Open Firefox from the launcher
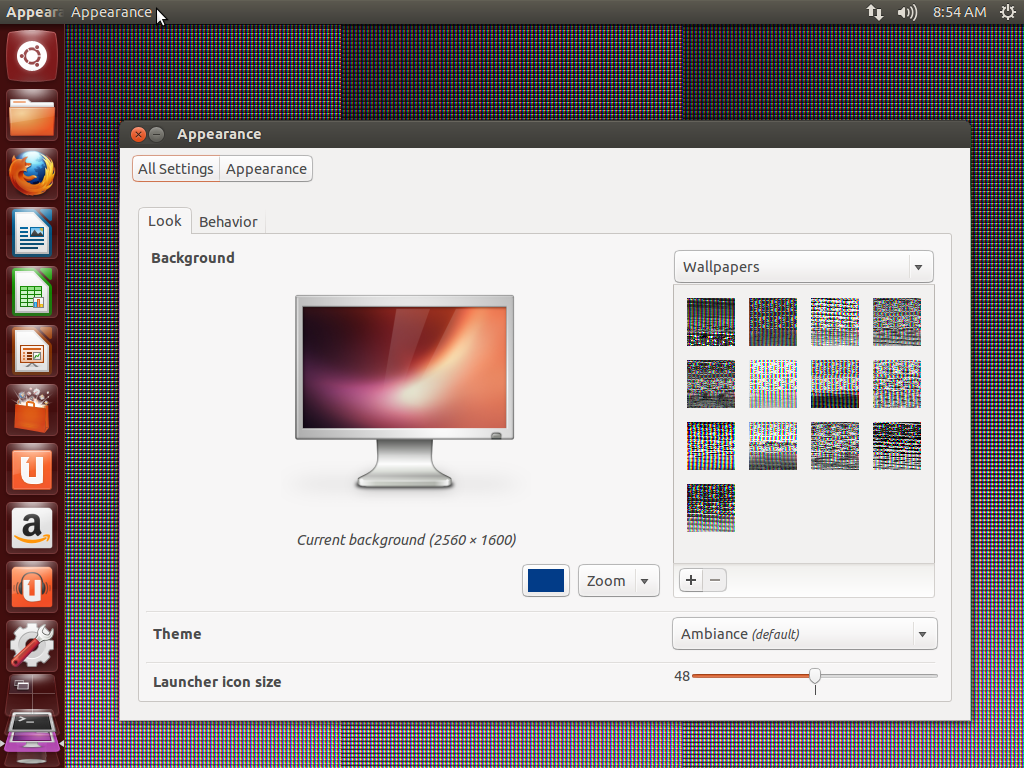 pos(32,175)
